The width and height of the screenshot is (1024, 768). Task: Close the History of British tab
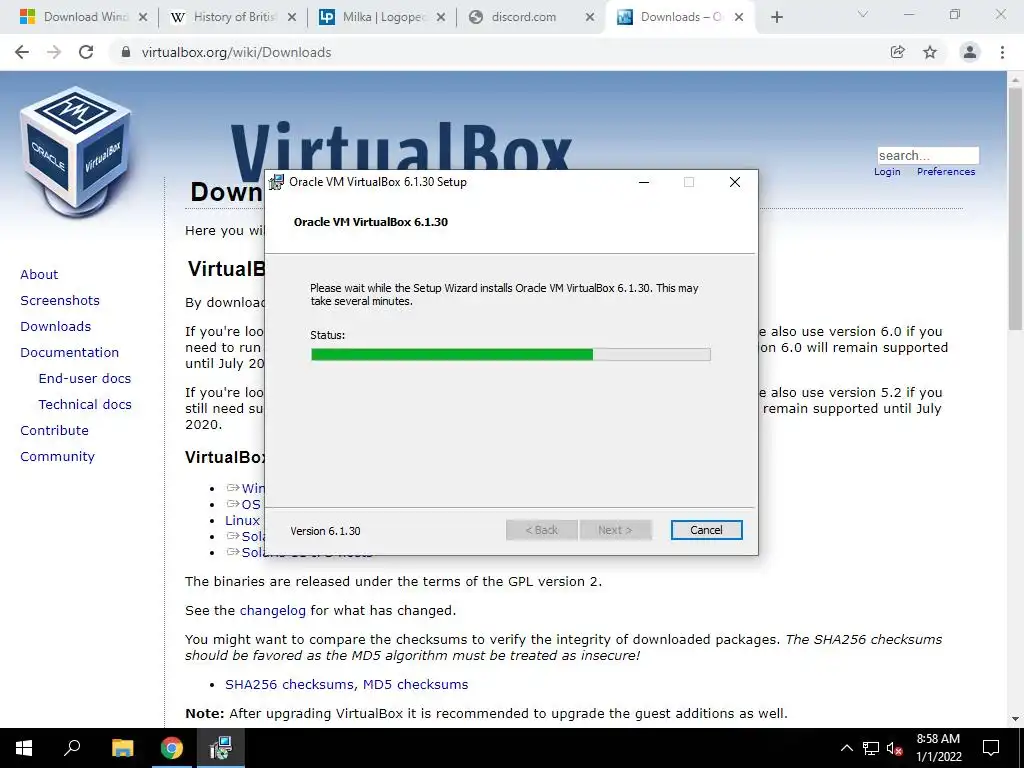292,18
